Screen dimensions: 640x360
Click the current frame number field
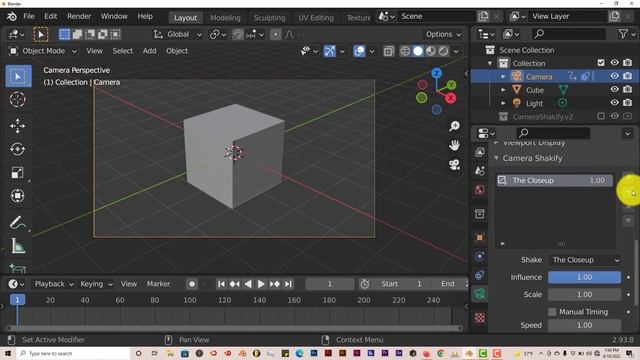pos(329,284)
